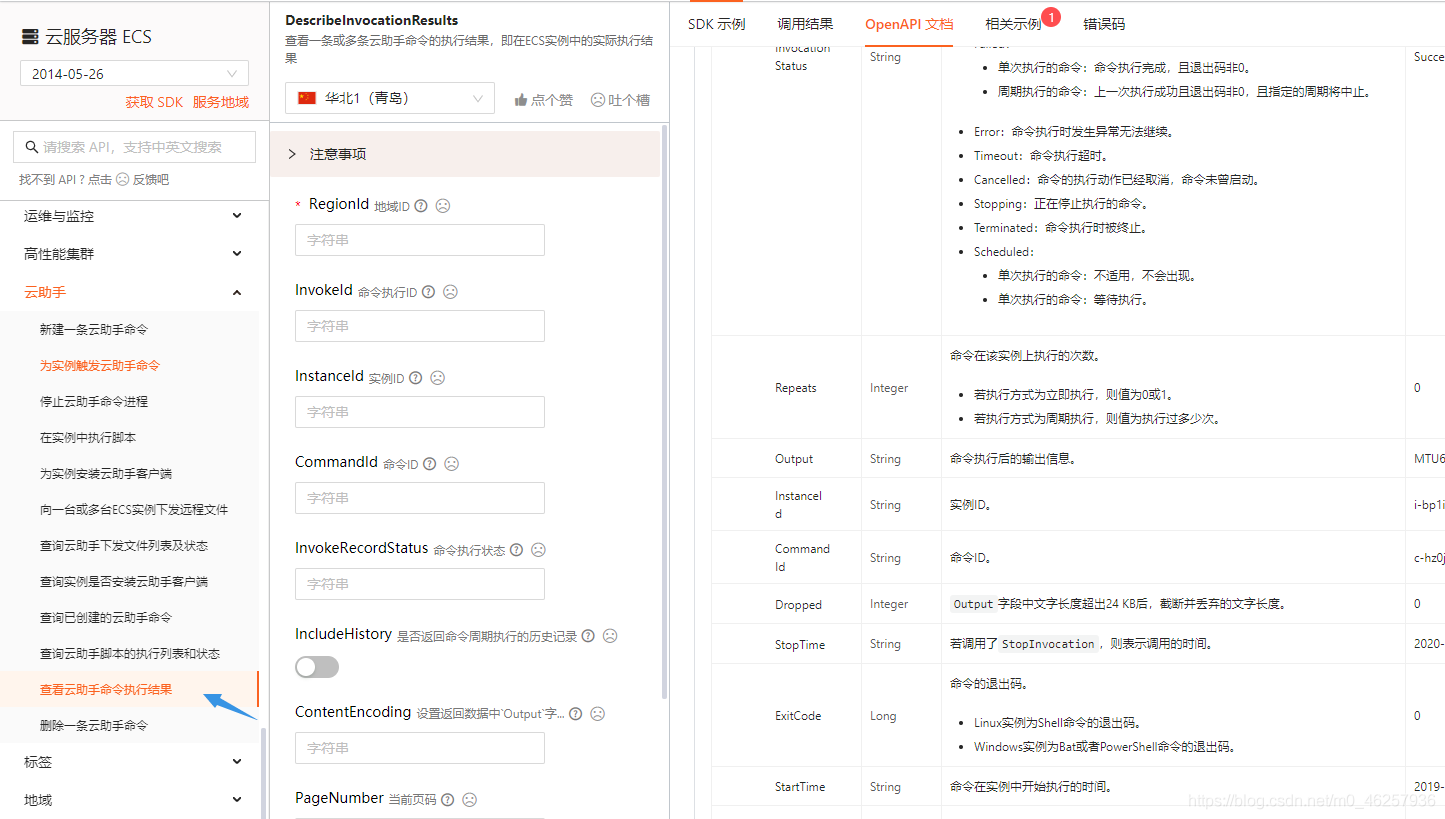1445x819 pixels.
Task: Focus the CommandId input field
Action: [420, 498]
